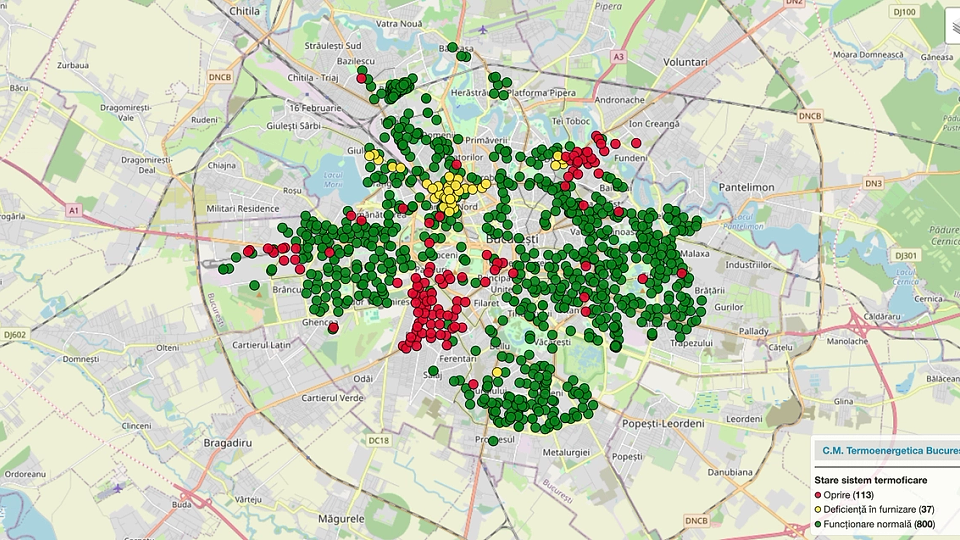
Task: Click the DJ602 road shield
Action: [15, 335]
